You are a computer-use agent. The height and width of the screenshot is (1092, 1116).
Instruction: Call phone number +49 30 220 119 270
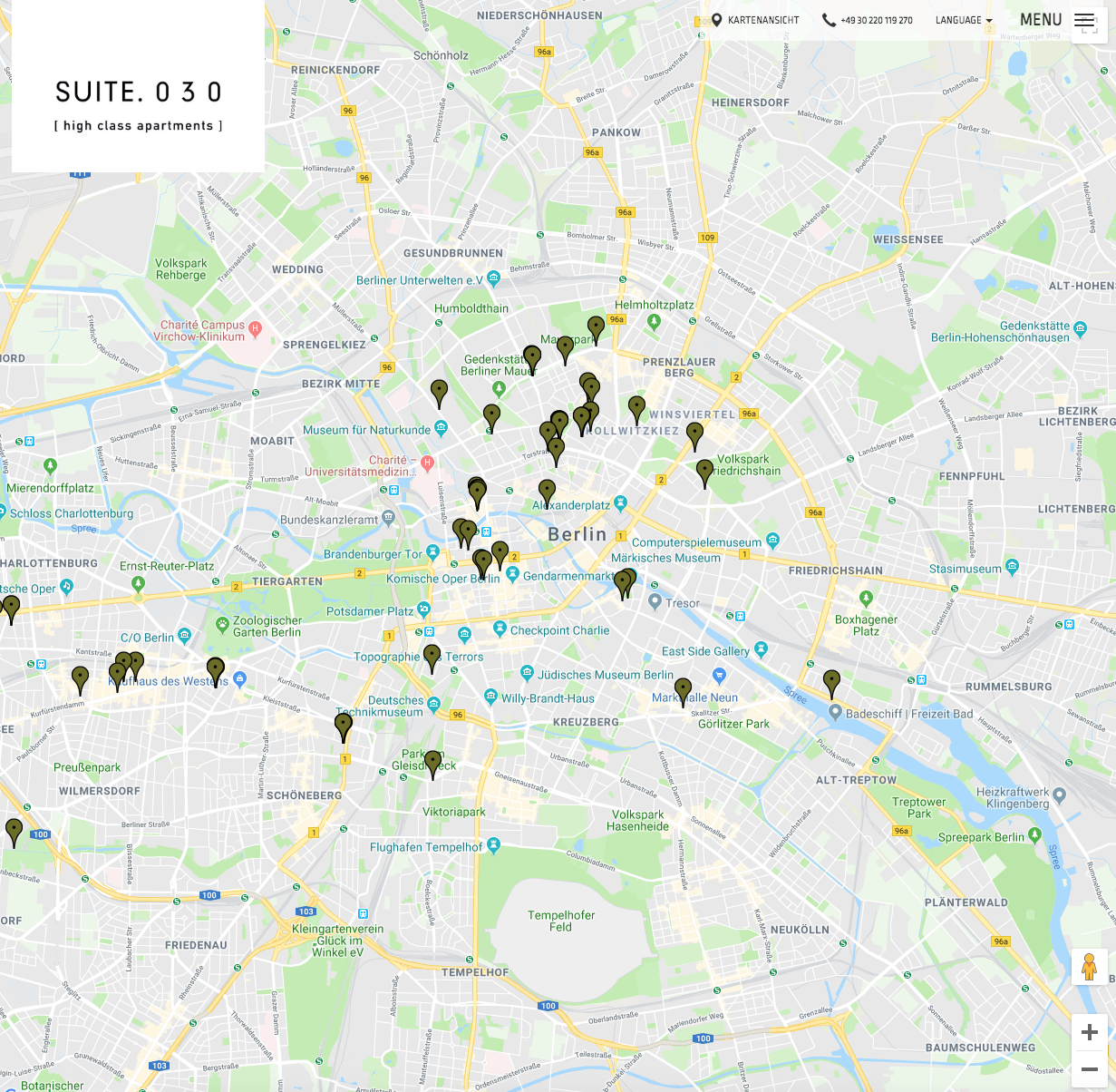[x=868, y=20]
